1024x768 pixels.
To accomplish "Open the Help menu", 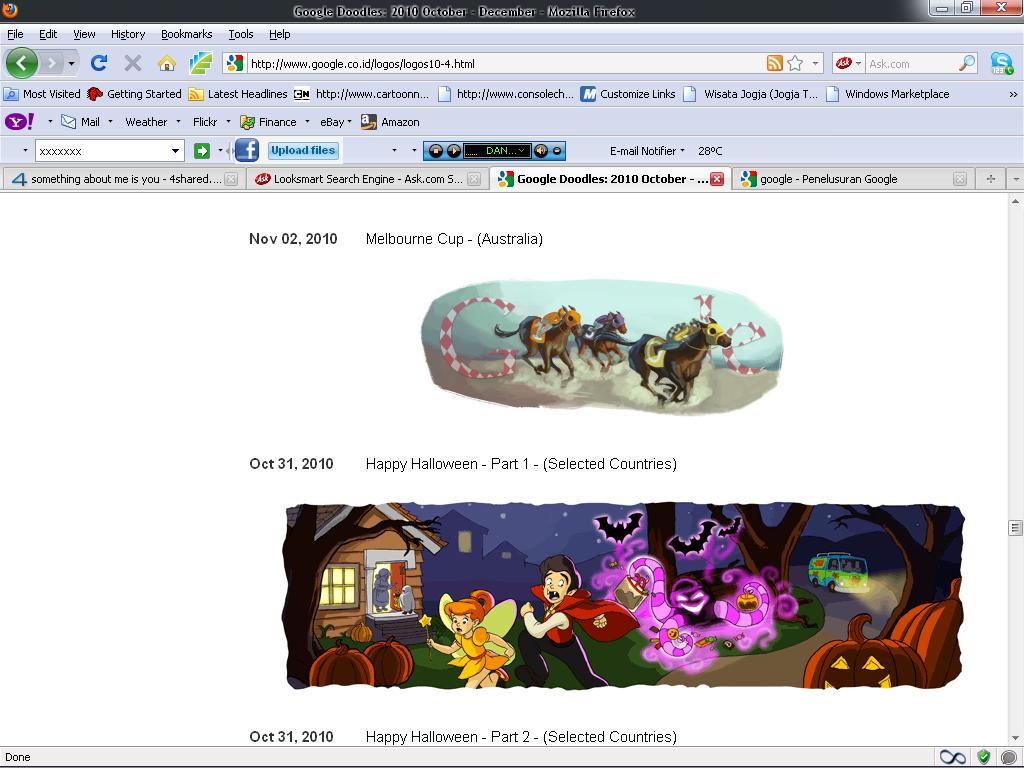I will [280, 34].
